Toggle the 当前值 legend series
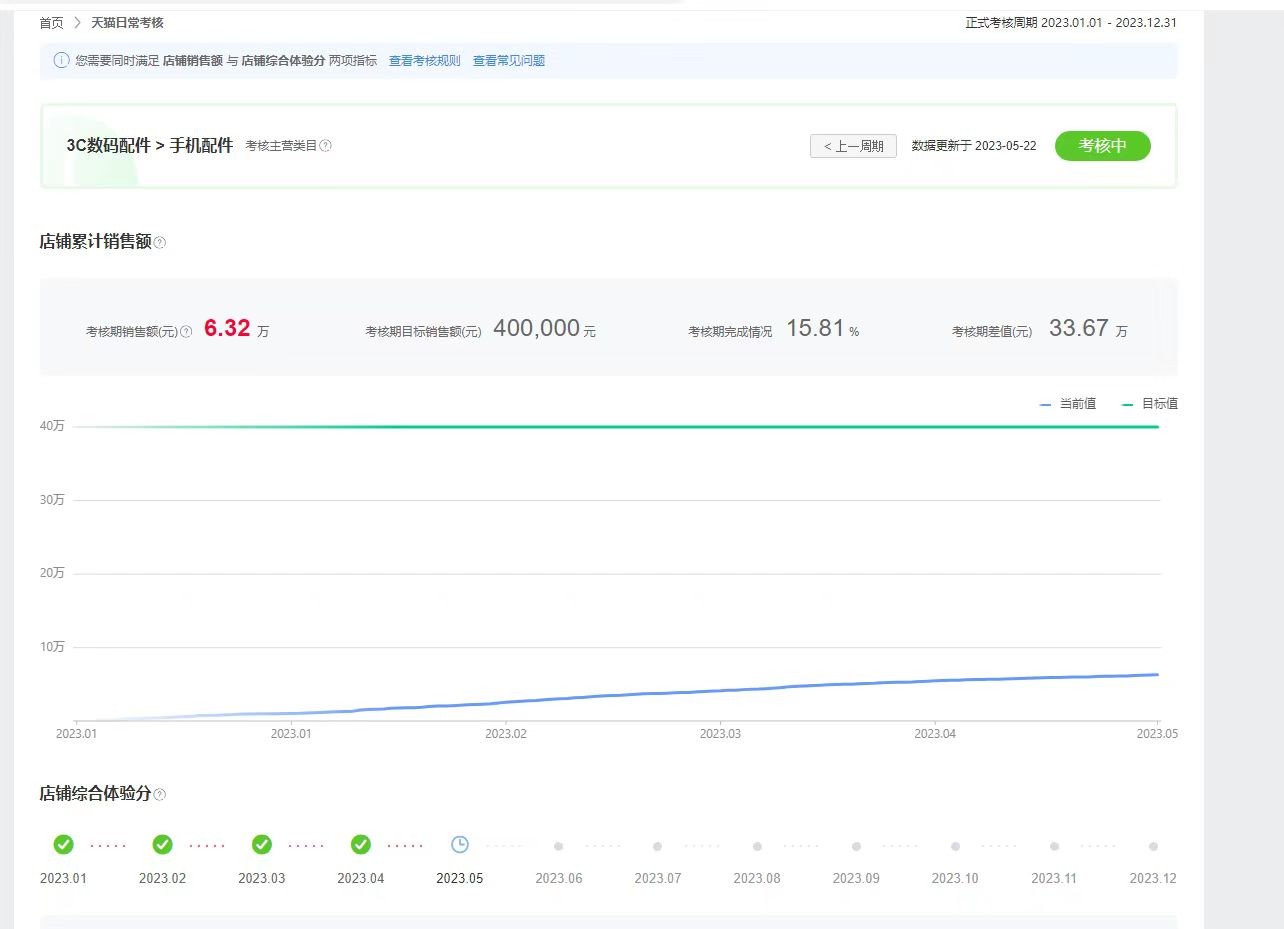 (1068, 404)
